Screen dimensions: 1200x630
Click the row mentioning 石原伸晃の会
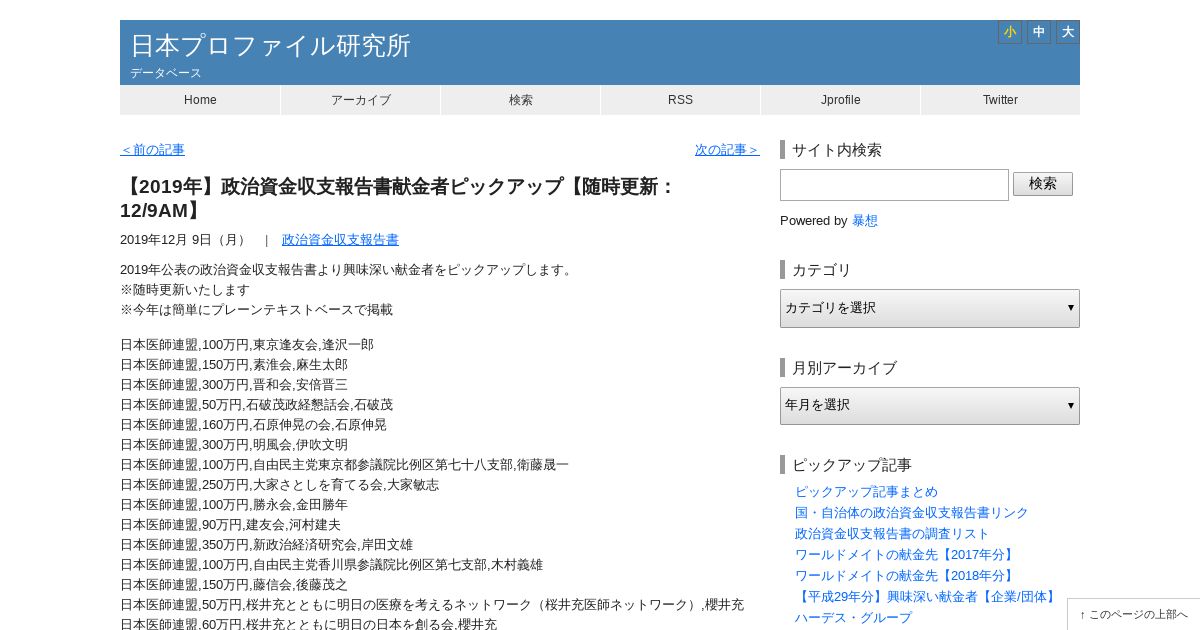pos(253,425)
